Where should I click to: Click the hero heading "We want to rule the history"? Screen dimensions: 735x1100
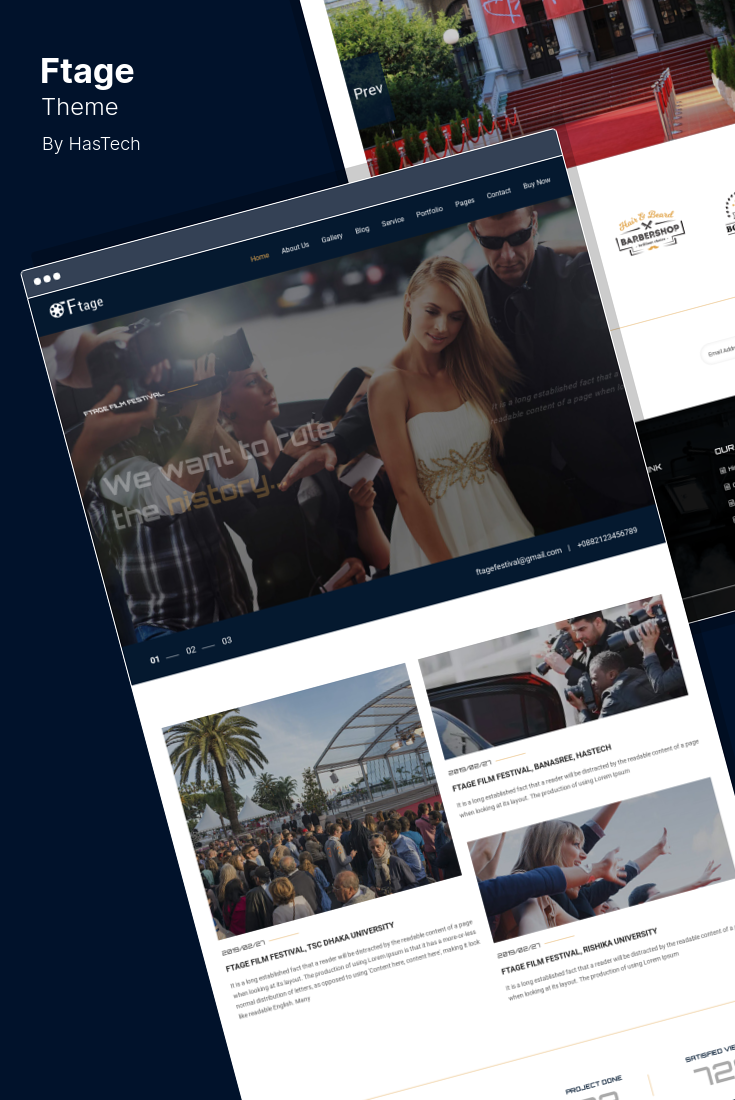(x=221, y=474)
